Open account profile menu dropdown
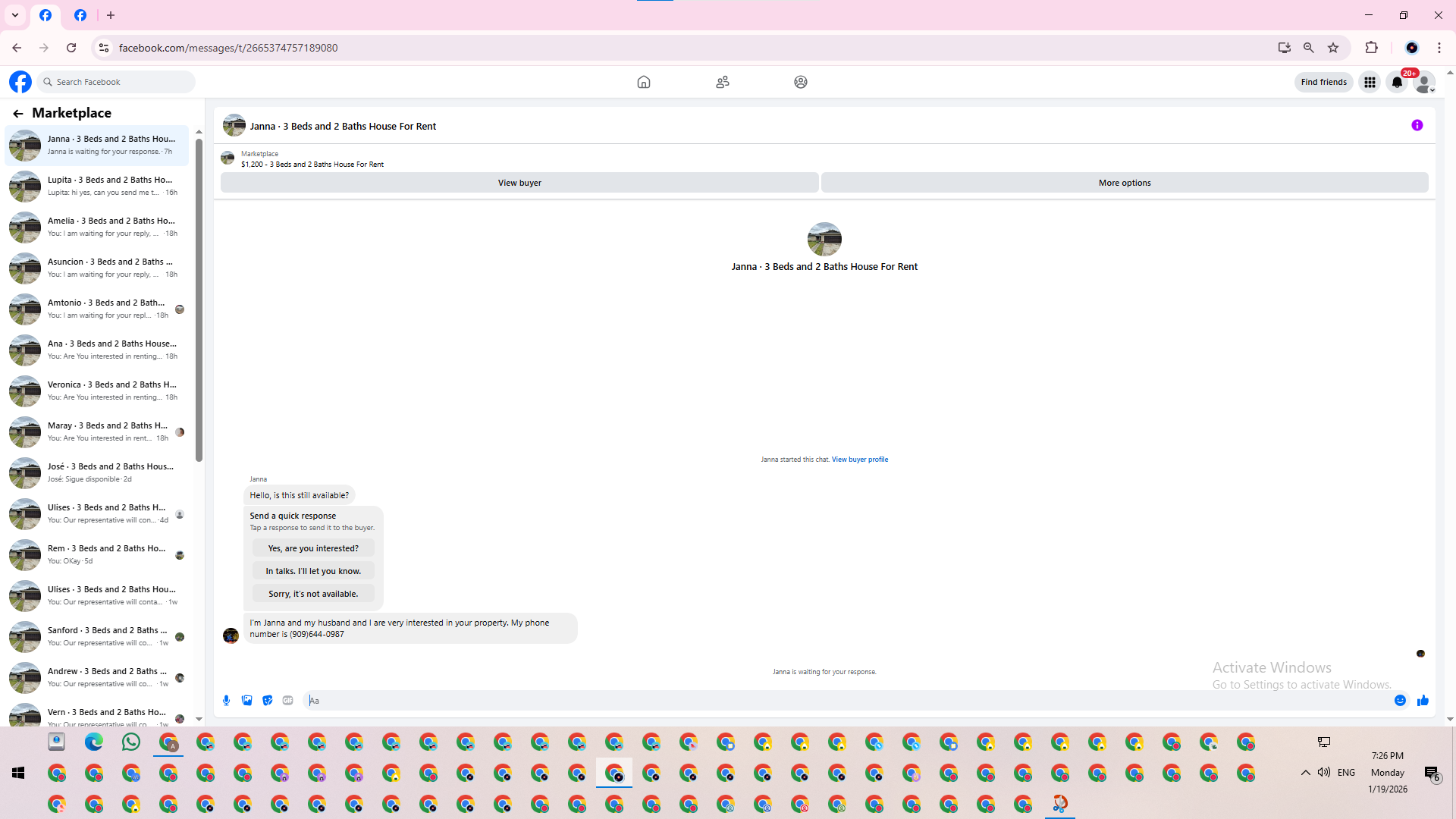The height and width of the screenshot is (819, 1456). (x=1425, y=82)
